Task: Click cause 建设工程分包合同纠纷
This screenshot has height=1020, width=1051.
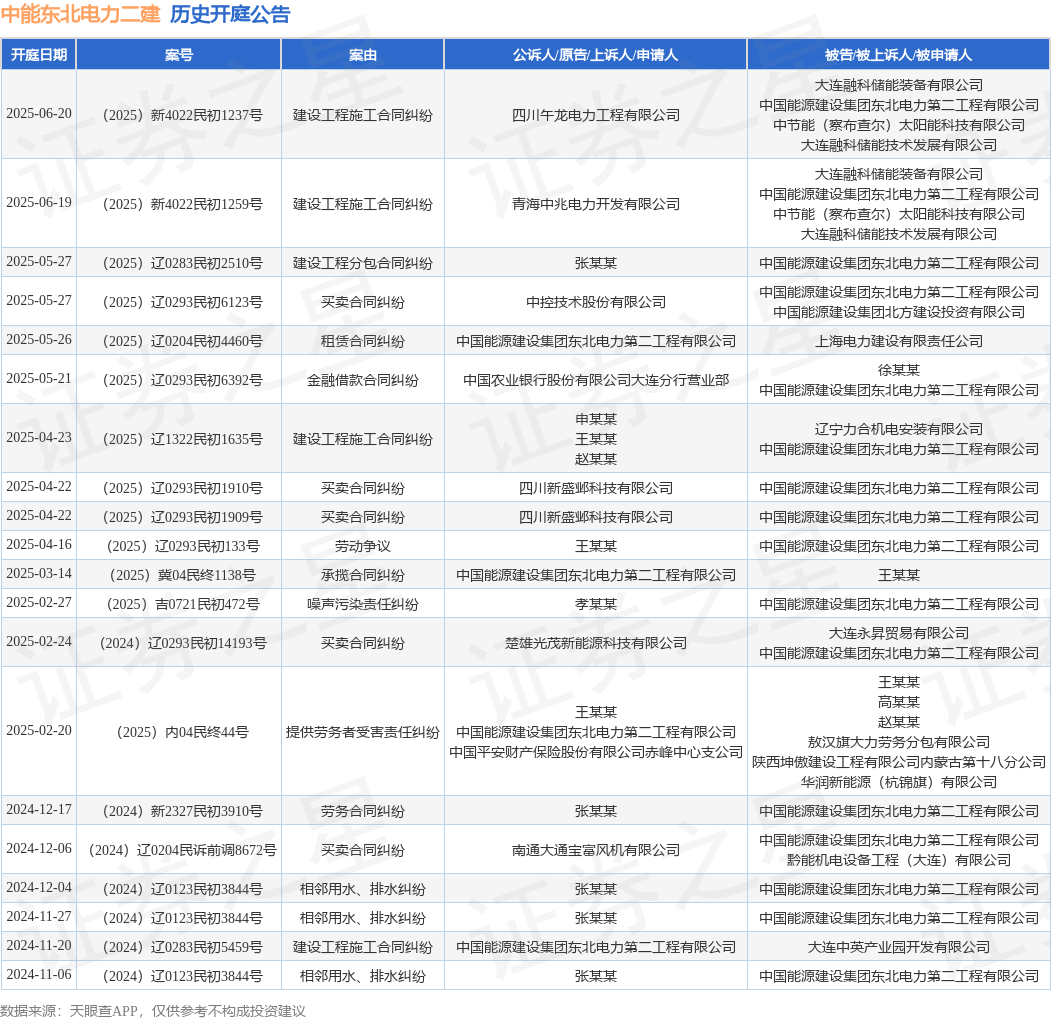Action: (363, 263)
